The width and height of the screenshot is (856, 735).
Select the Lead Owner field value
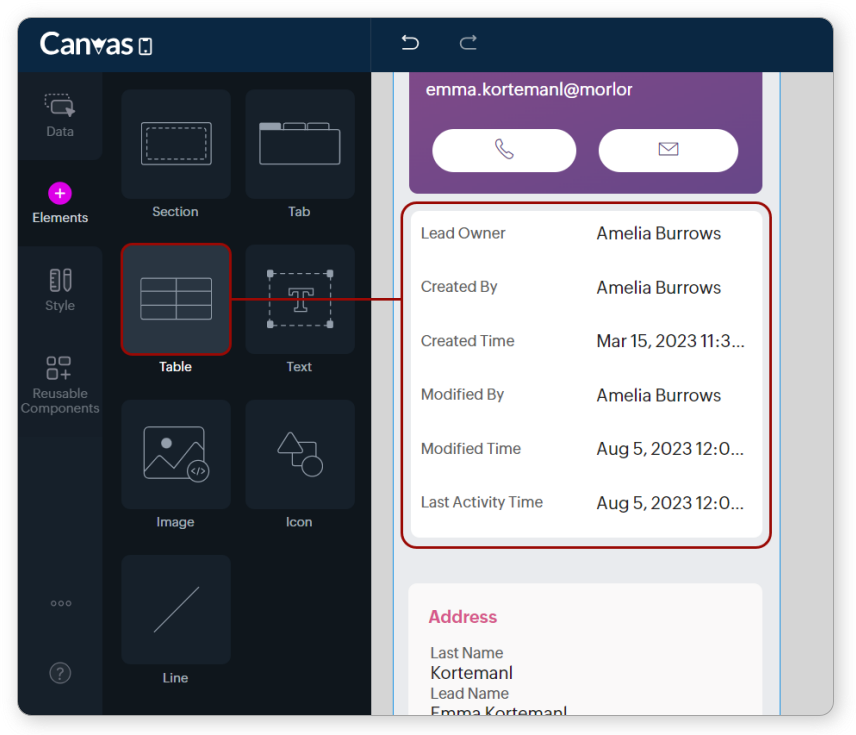click(x=658, y=234)
